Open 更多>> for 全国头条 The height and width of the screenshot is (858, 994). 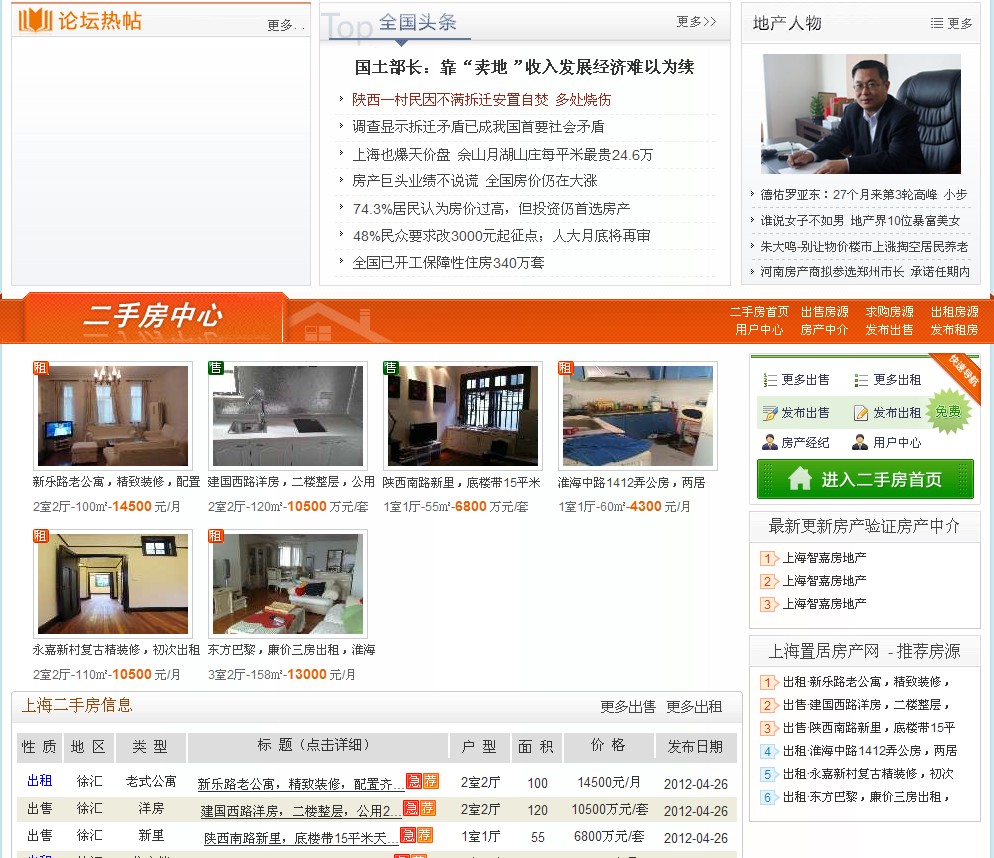pyautogui.click(x=696, y=22)
